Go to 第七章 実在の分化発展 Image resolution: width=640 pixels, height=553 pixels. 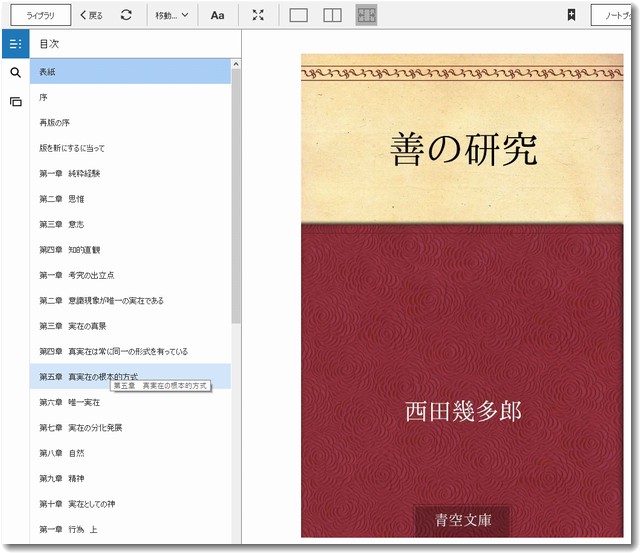click(130, 428)
